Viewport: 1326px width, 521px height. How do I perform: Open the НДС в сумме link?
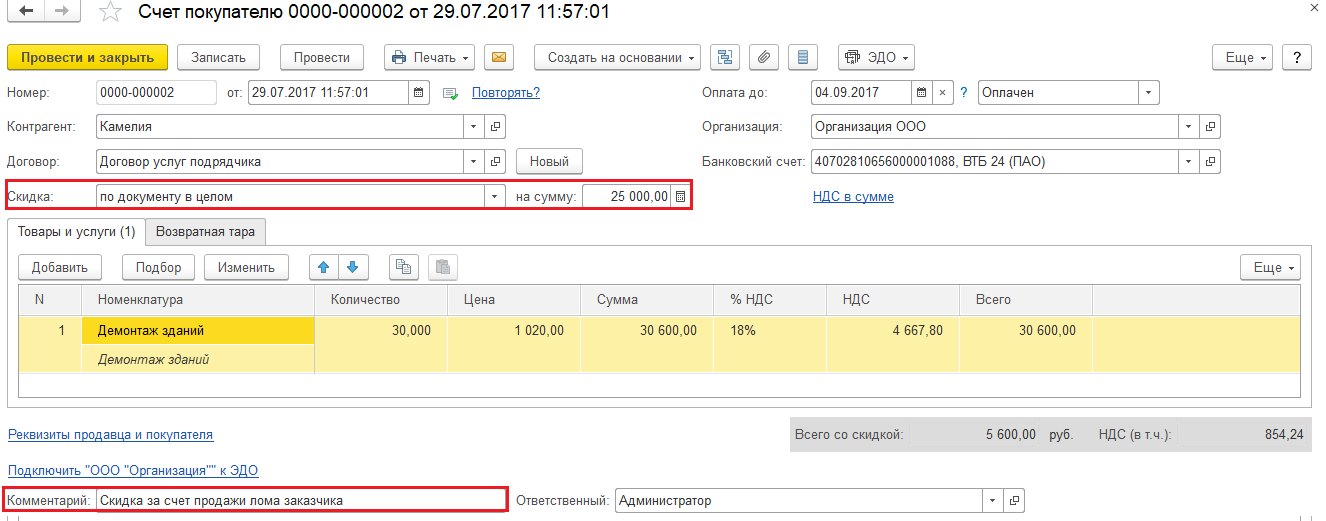[x=853, y=196]
